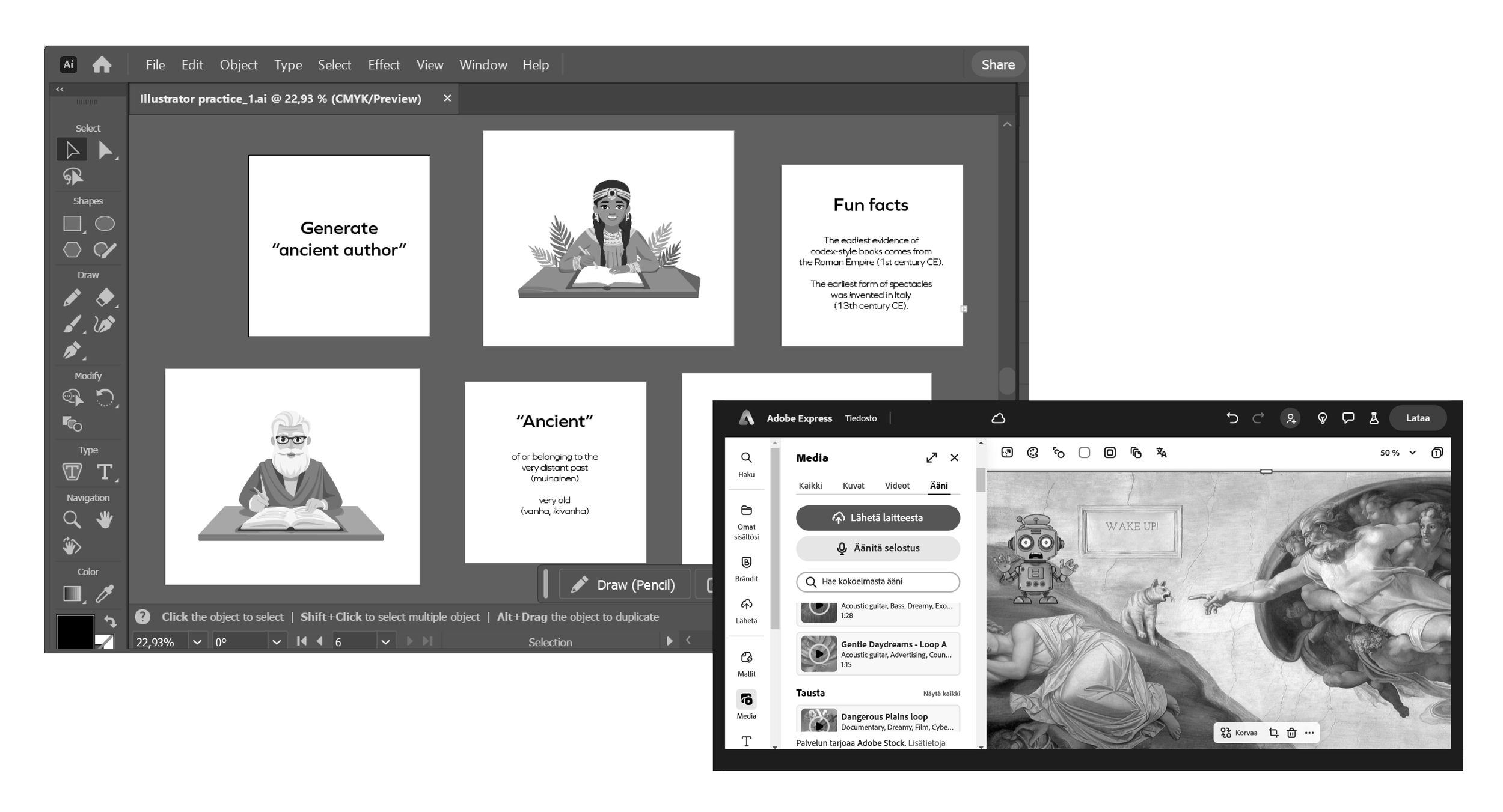Click the crop icon on image toolbar

coord(1273,733)
